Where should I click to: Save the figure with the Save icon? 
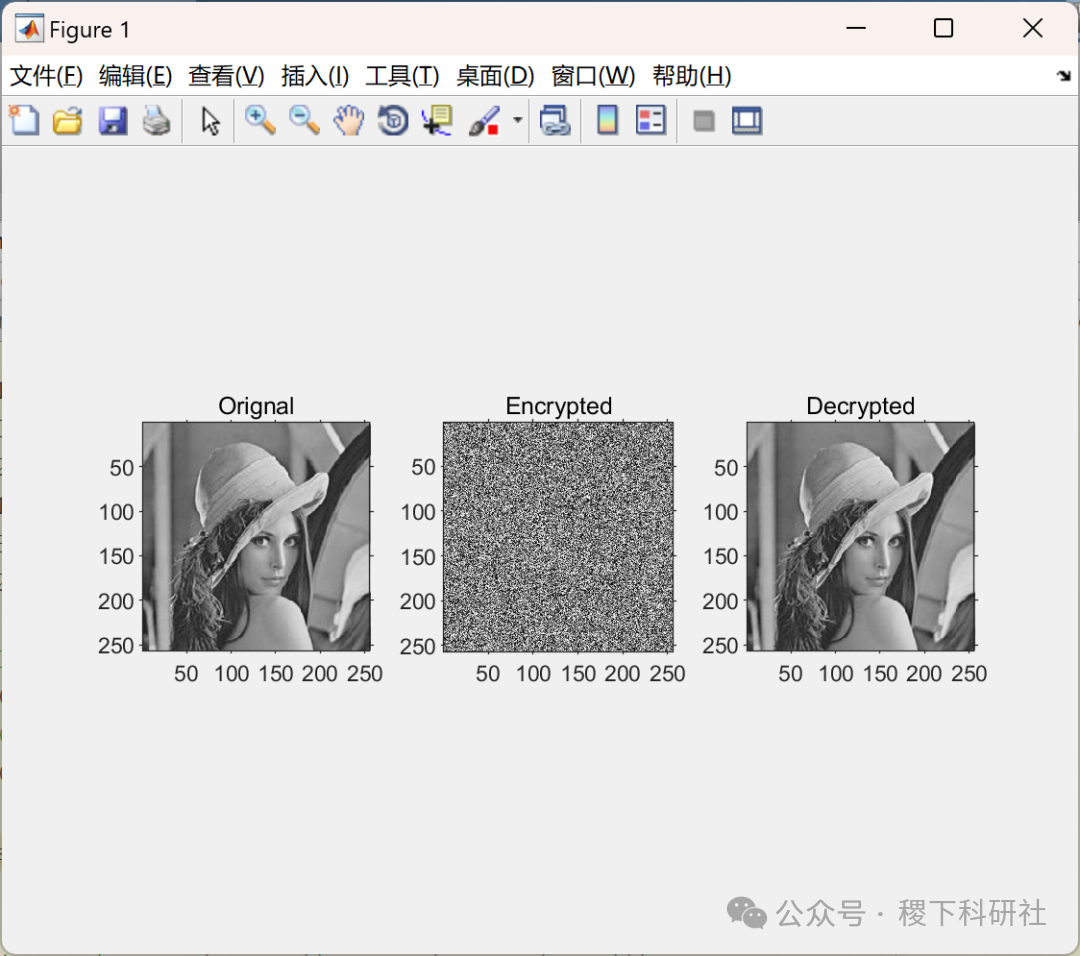112,120
